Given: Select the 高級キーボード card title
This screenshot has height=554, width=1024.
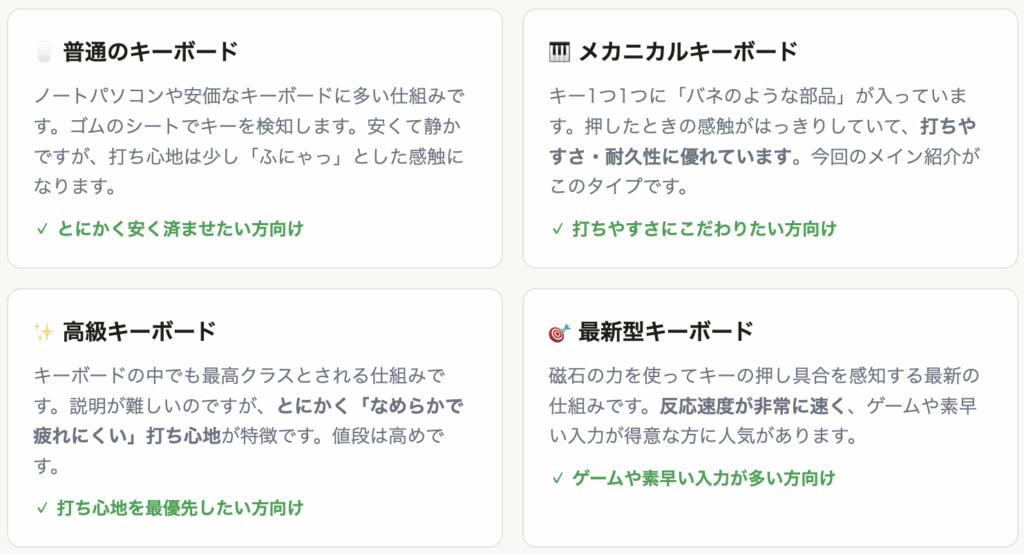Looking at the screenshot, I should point(139,332).
